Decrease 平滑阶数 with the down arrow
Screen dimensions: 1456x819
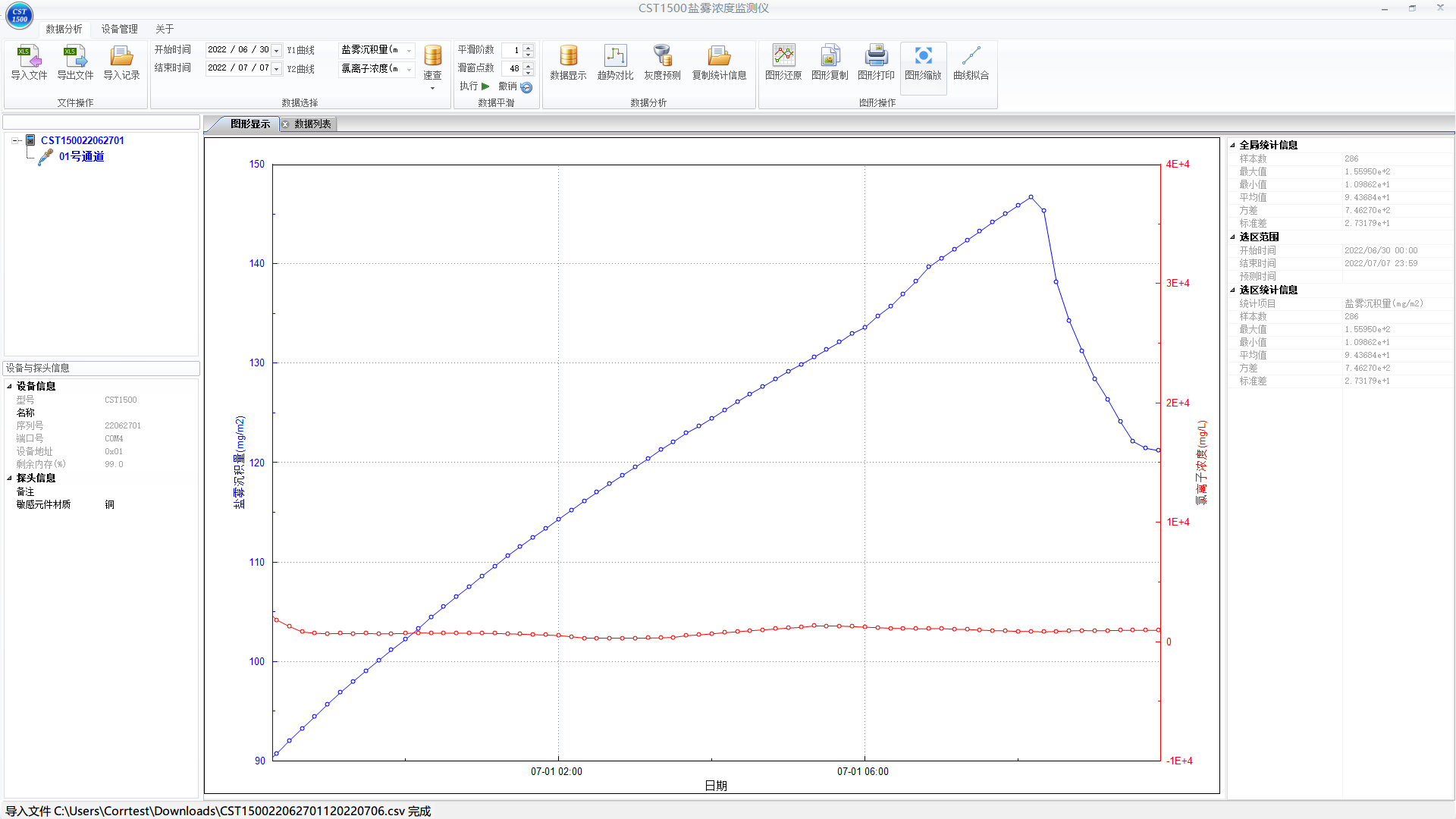[x=529, y=54]
